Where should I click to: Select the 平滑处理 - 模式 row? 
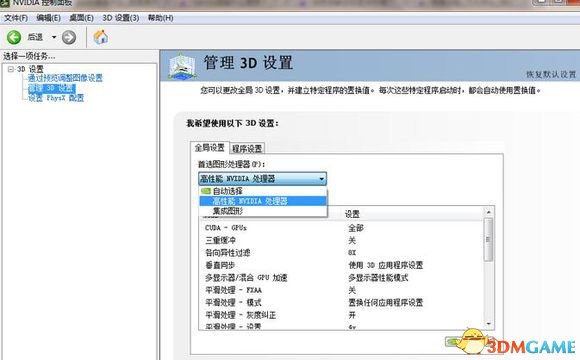click(341, 303)
